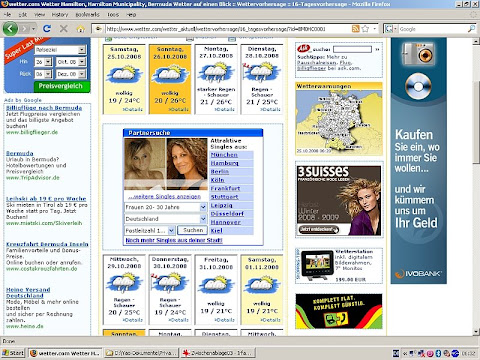Viewport: 480px width, 360px height.
Task: Open the Edit menu
Action: pos(23,15)
